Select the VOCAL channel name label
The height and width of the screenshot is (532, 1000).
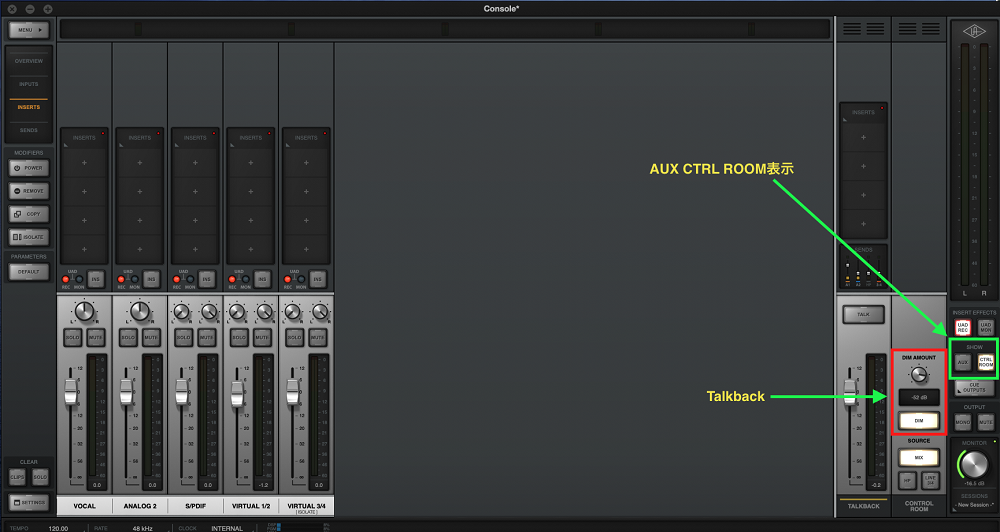[x=84, y=506]
